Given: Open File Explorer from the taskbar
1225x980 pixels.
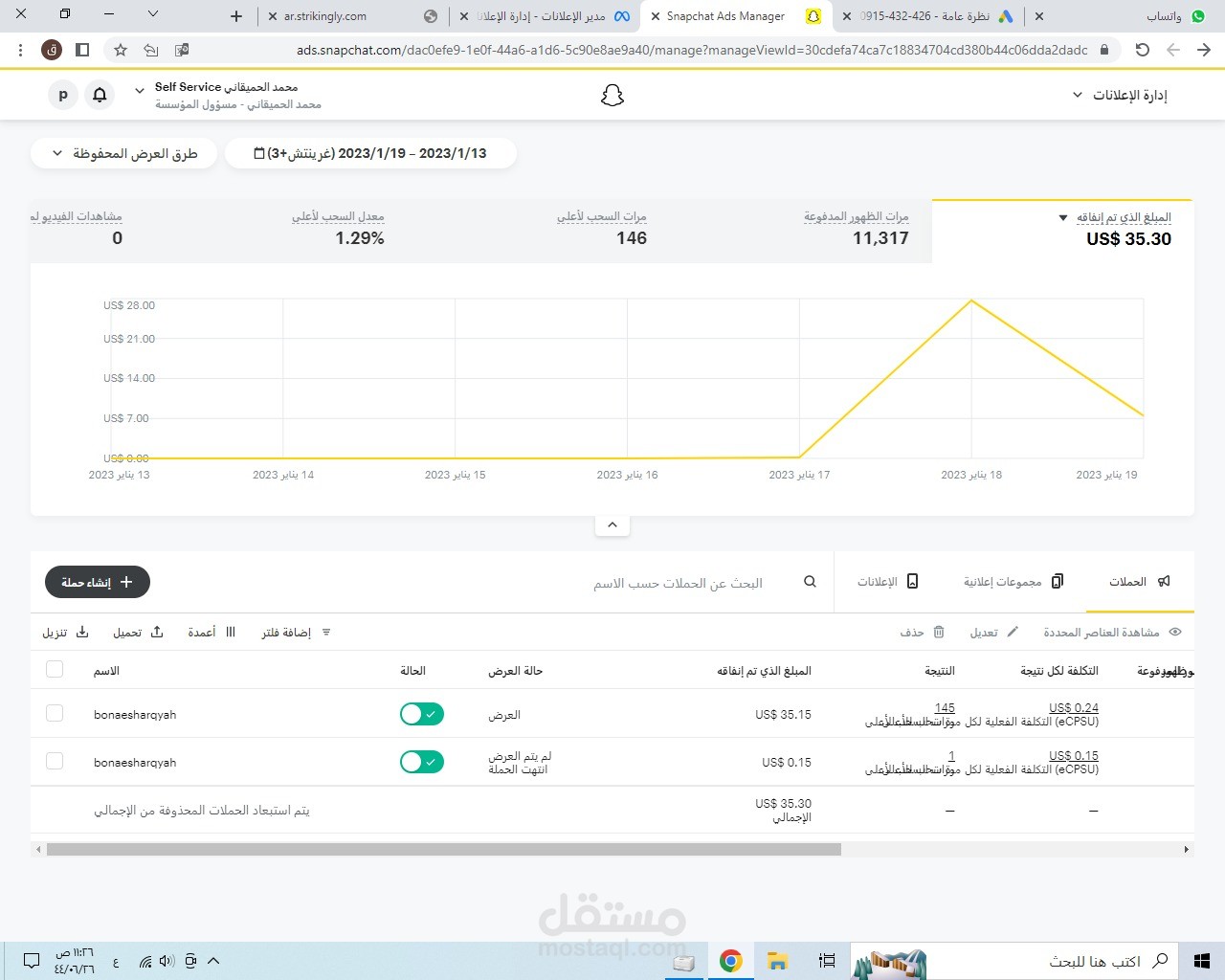Looking at the screenshot, I should (777, 961).
